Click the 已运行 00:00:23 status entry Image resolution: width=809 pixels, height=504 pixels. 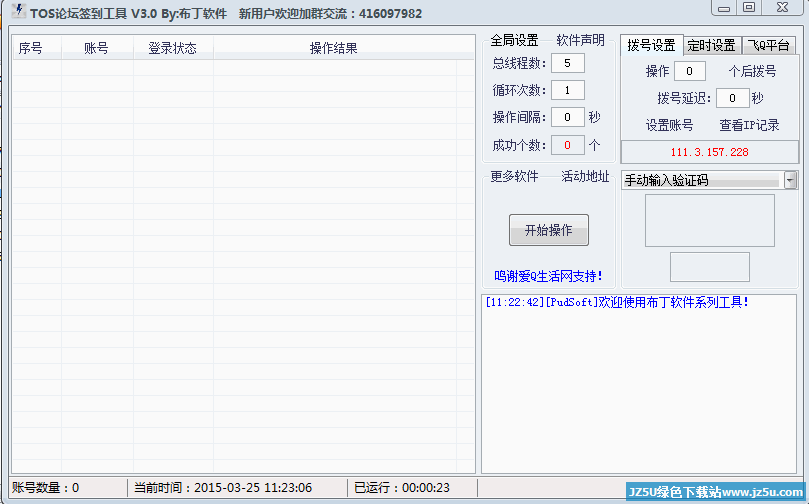coord(402,487)
